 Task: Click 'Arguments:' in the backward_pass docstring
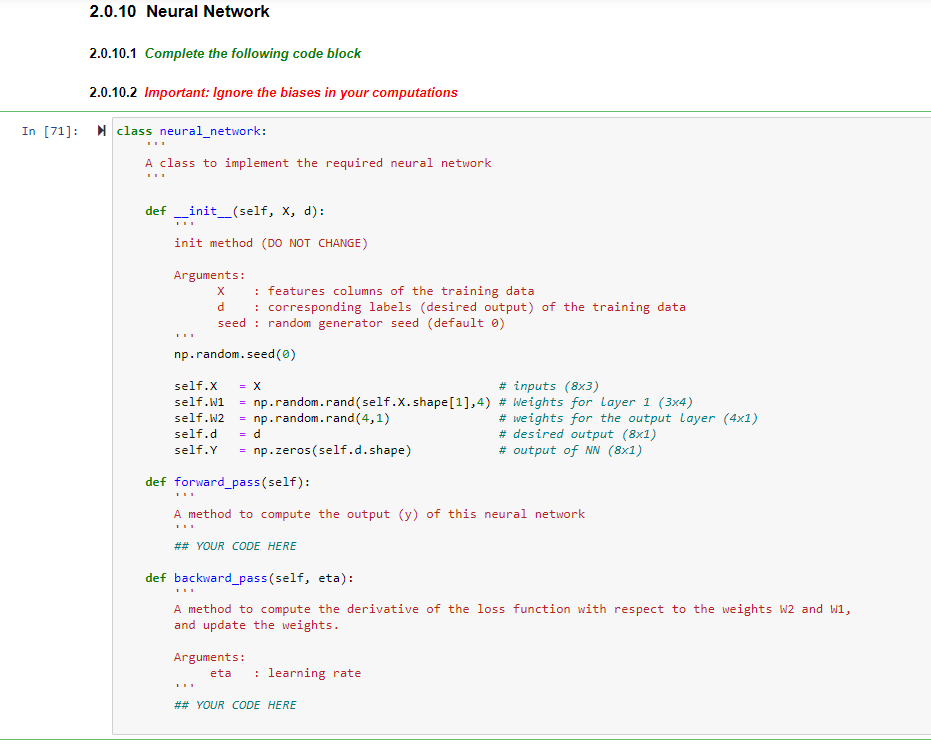coord(210,658)
